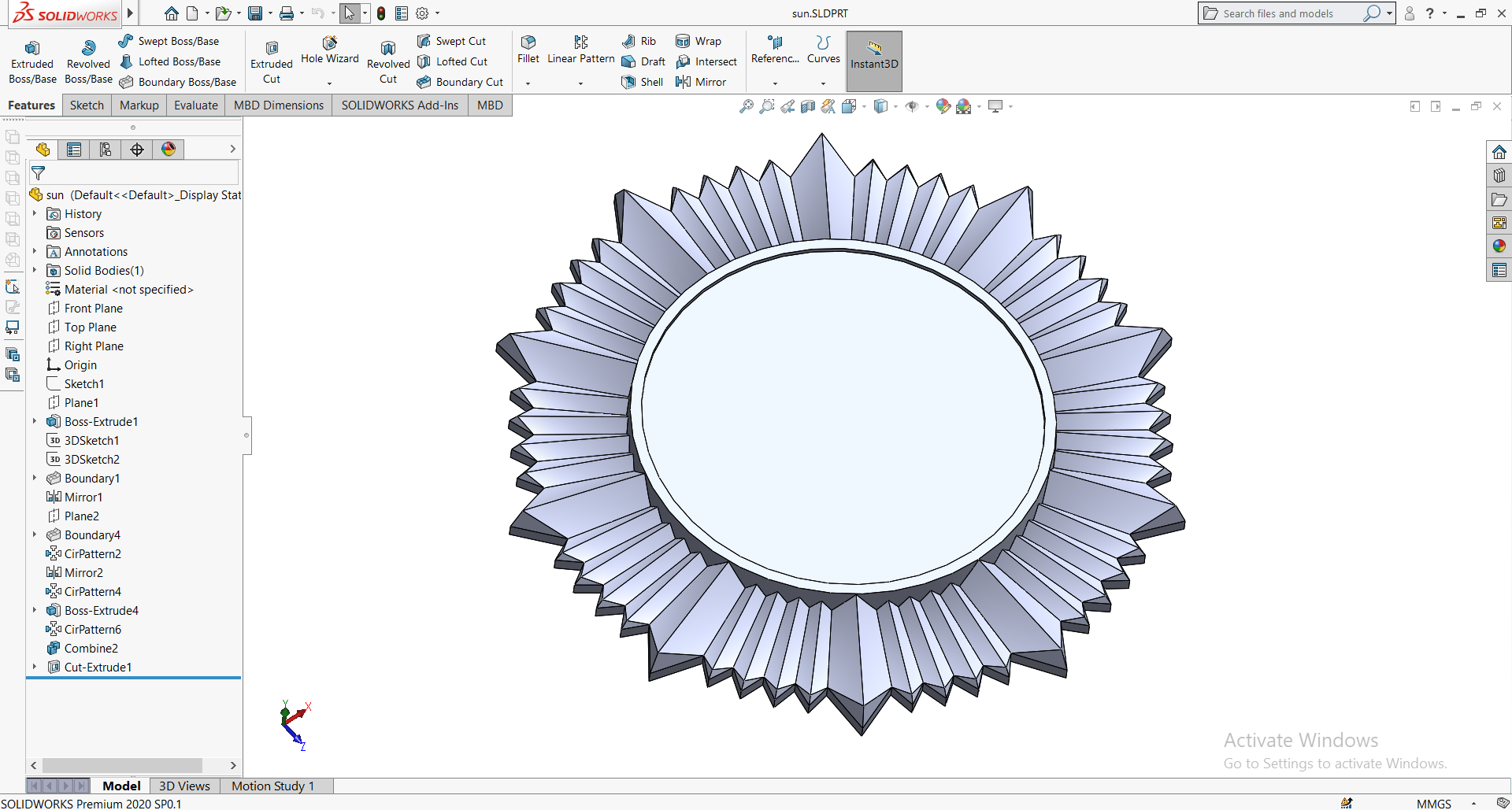Toggle Instant3D mode
1512x810 pixels.
tap(874, 61)
